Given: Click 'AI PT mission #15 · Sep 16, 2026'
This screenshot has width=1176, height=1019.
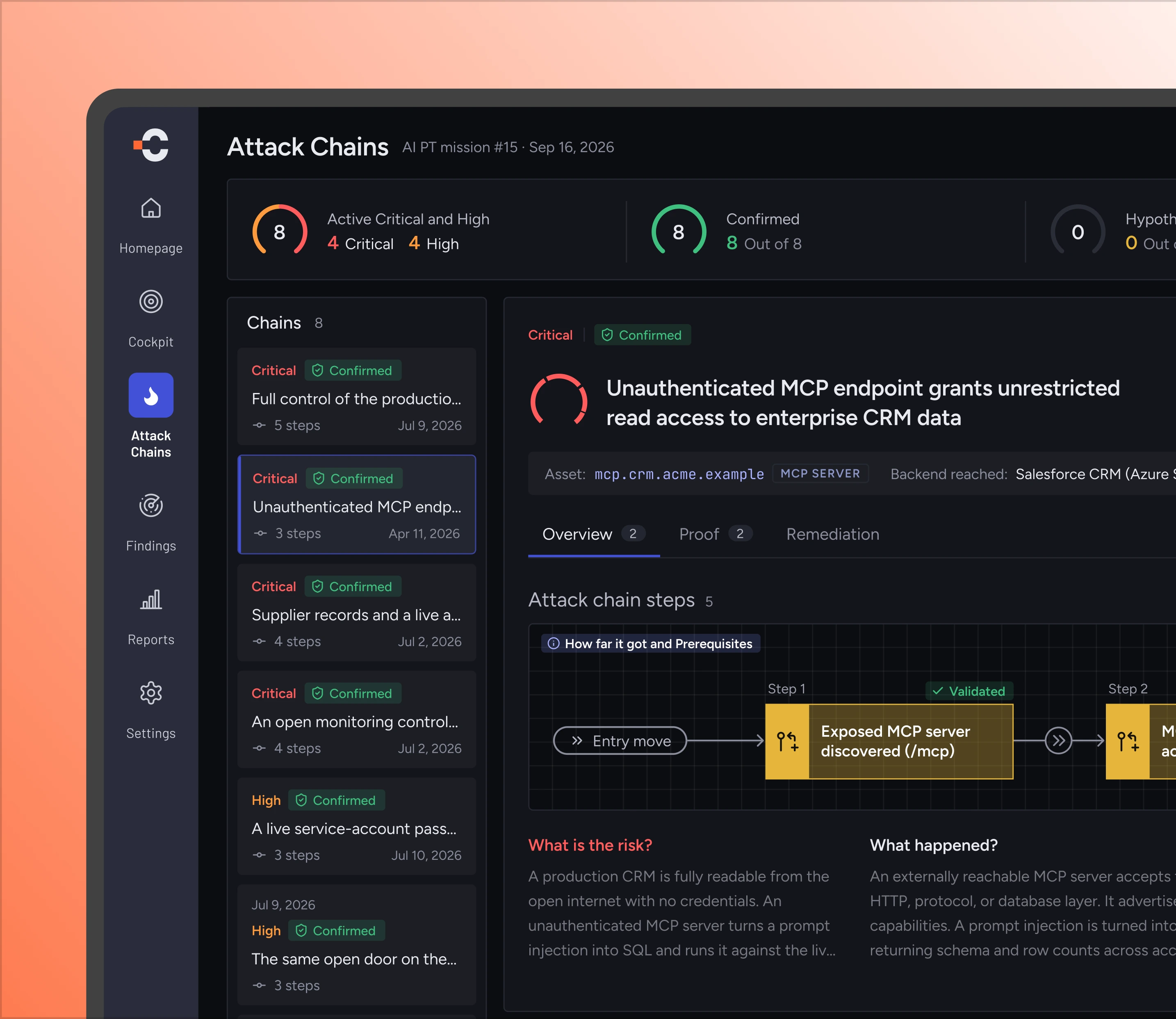Looking at the screenshot, I should click(x=508, y=147).
